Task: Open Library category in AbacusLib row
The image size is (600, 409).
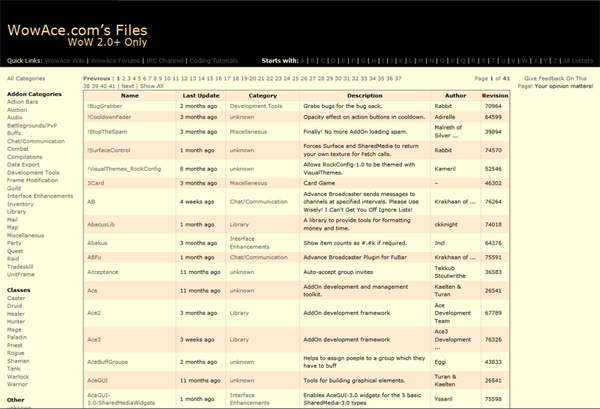Action: (239, 225)
